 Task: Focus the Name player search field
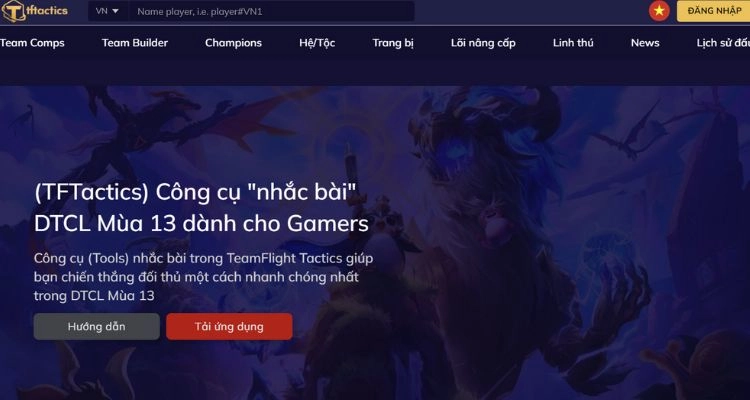click(271, 11)
